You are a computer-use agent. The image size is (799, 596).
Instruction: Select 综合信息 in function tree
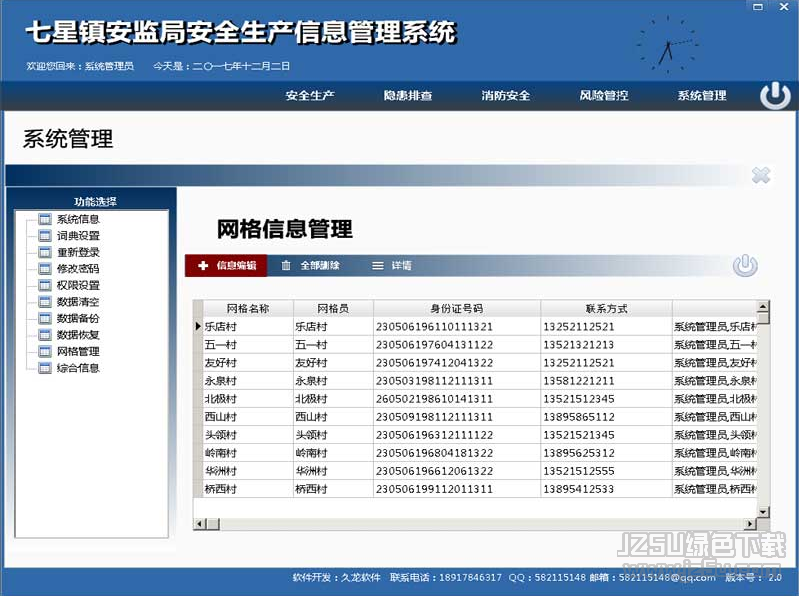click(78, 368)
